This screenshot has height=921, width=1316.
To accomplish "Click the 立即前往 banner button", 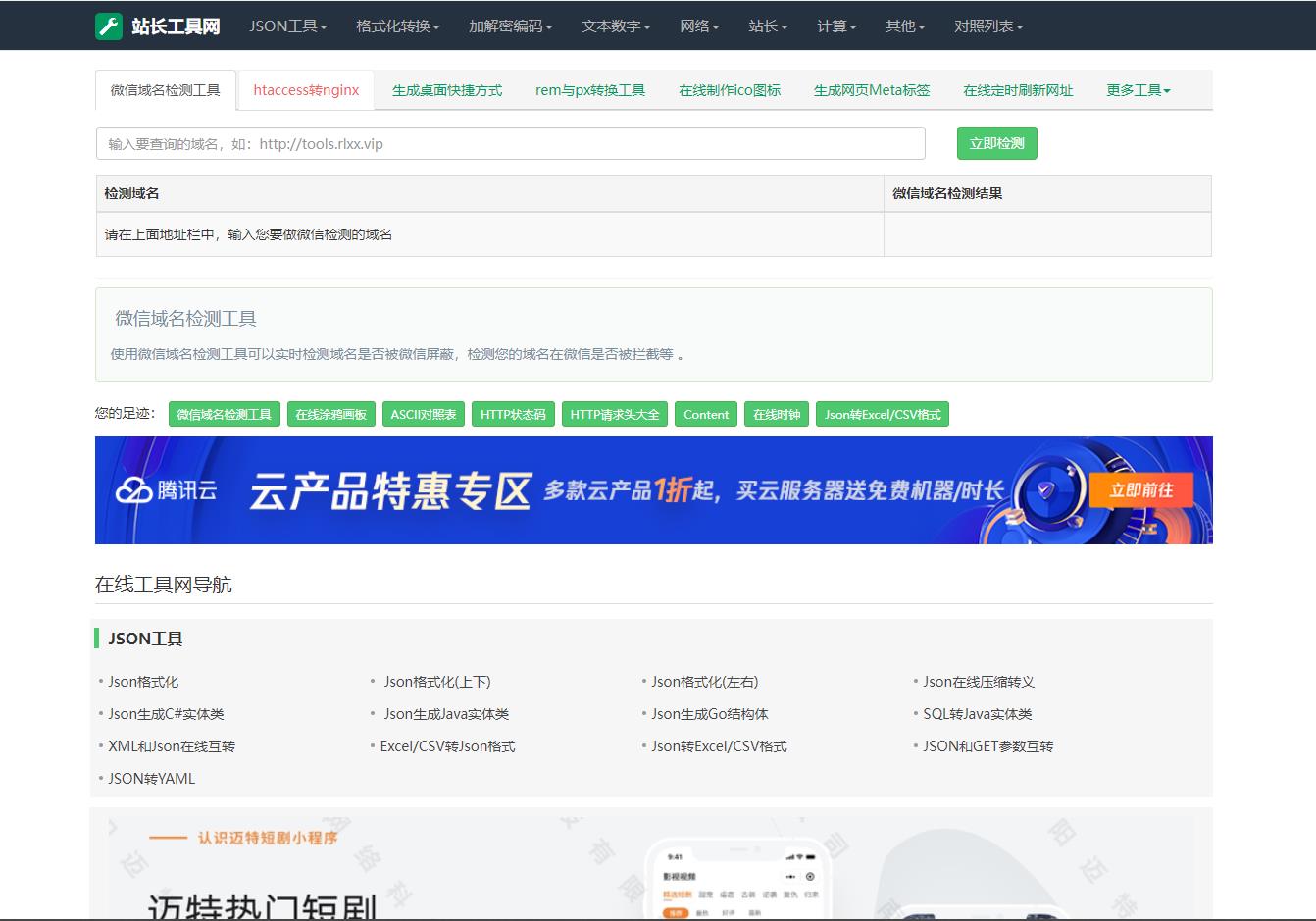I will (x=1140, y=489).
